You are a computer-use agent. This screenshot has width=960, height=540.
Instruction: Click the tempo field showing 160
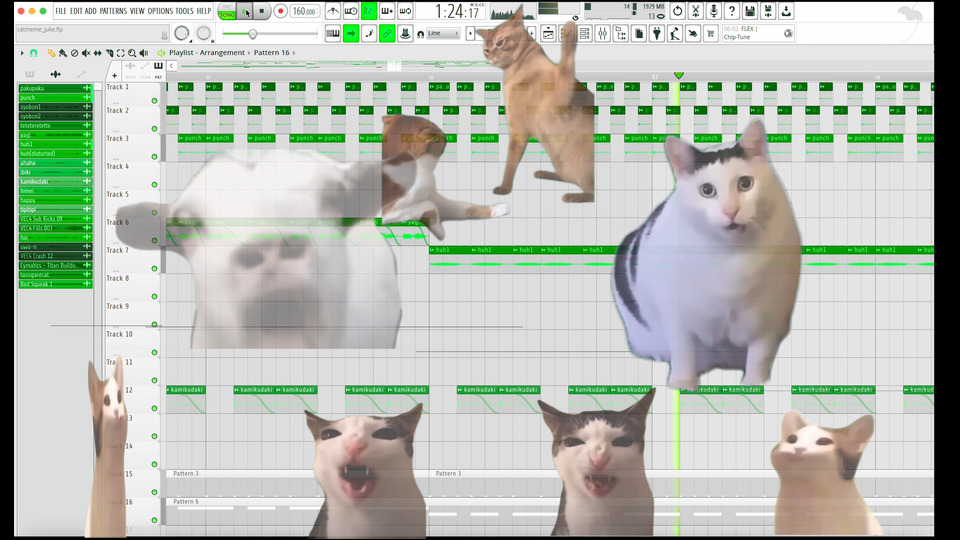[304, 11]
